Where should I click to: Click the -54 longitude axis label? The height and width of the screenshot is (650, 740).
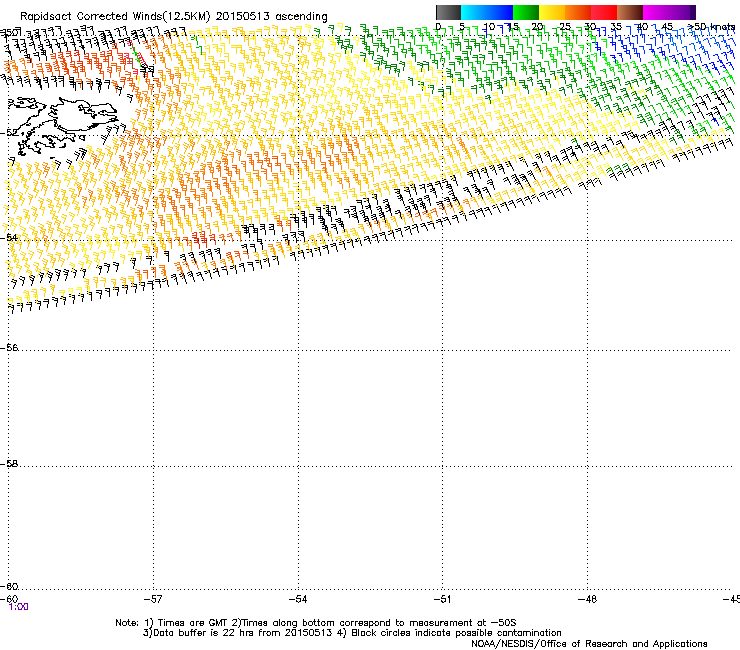point(298,599)
